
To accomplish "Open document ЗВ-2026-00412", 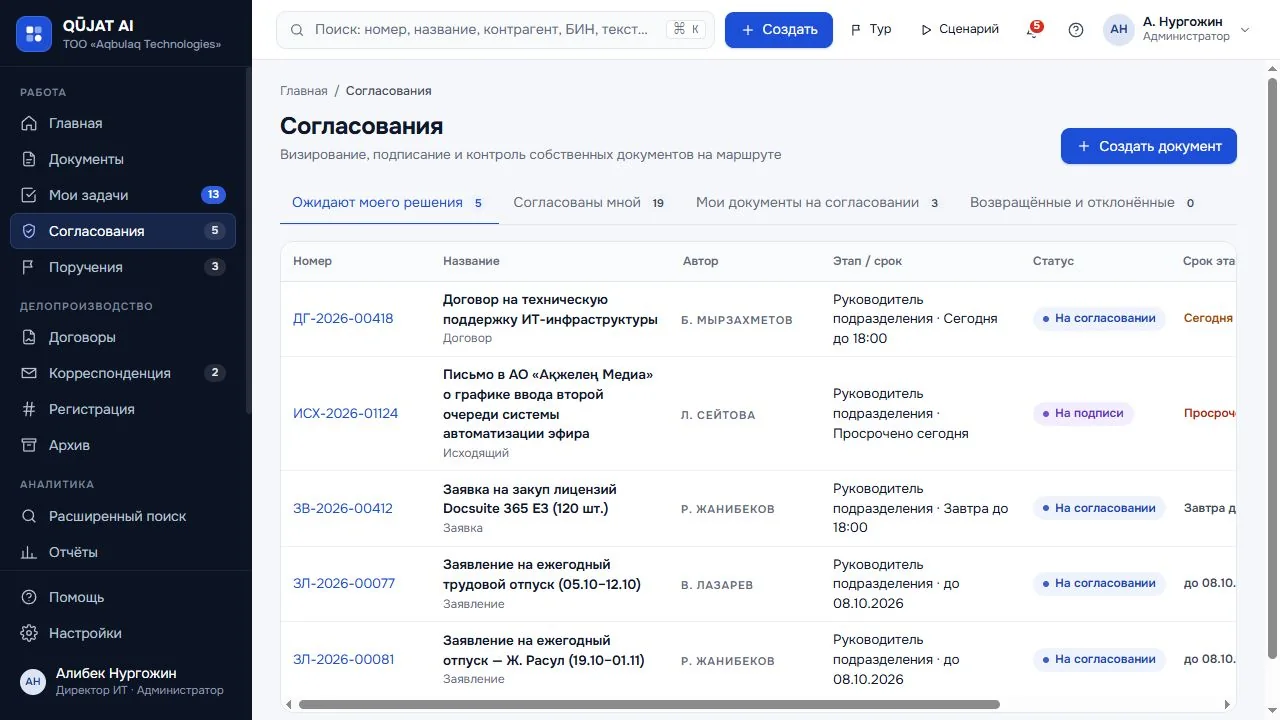I will [x=343, y=508].
